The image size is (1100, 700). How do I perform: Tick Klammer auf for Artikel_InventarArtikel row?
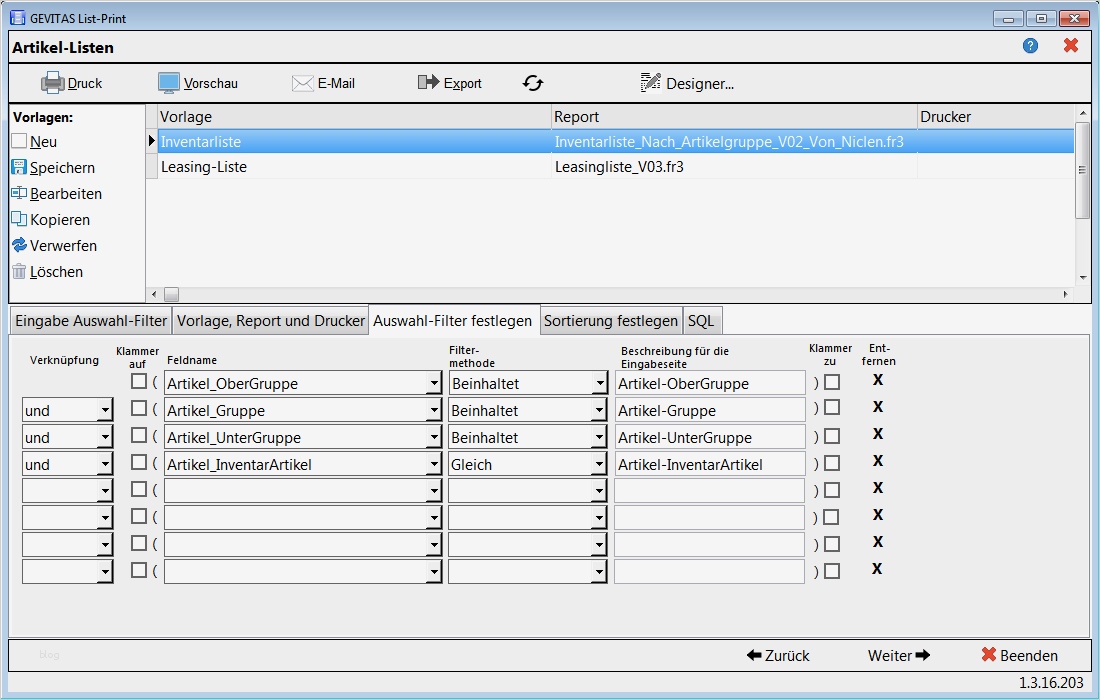[139, 462]
